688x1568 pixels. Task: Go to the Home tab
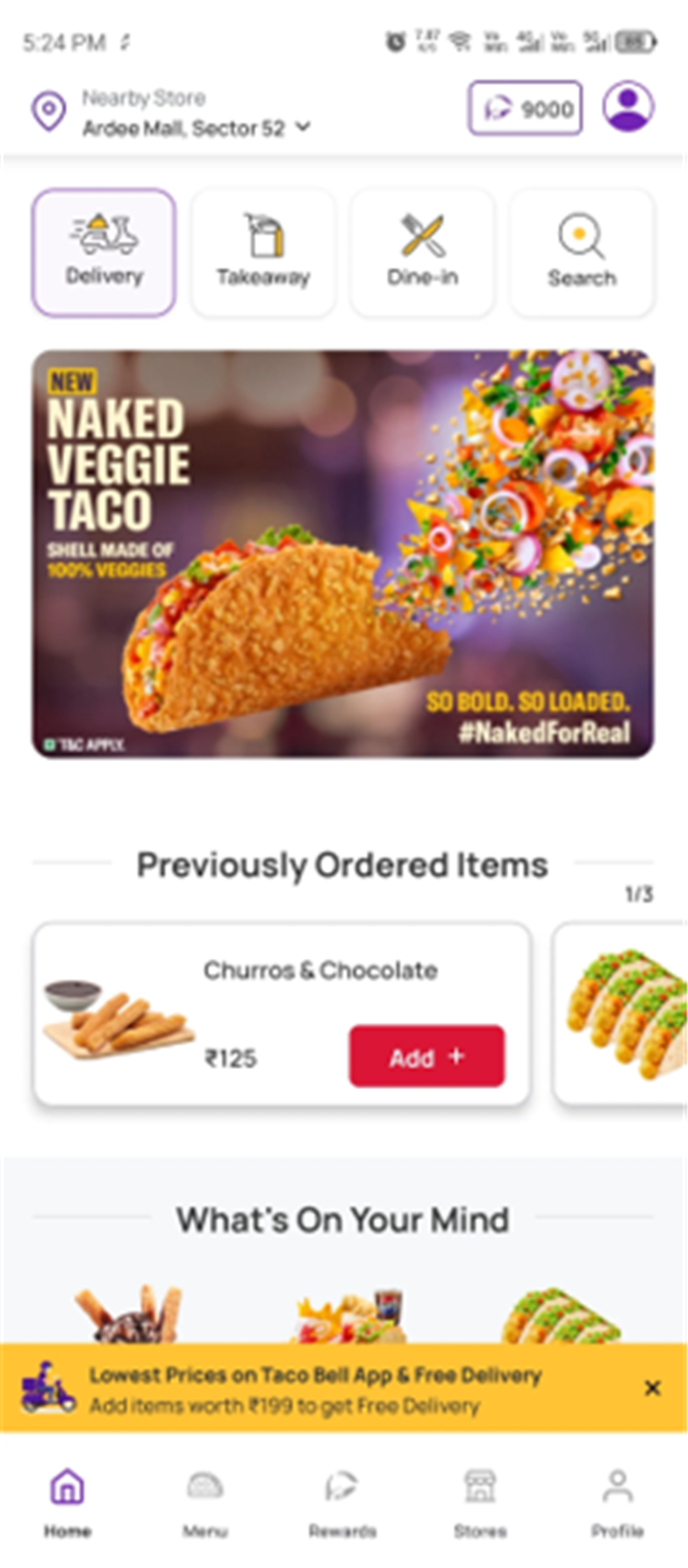click(x=67, y=1503)
